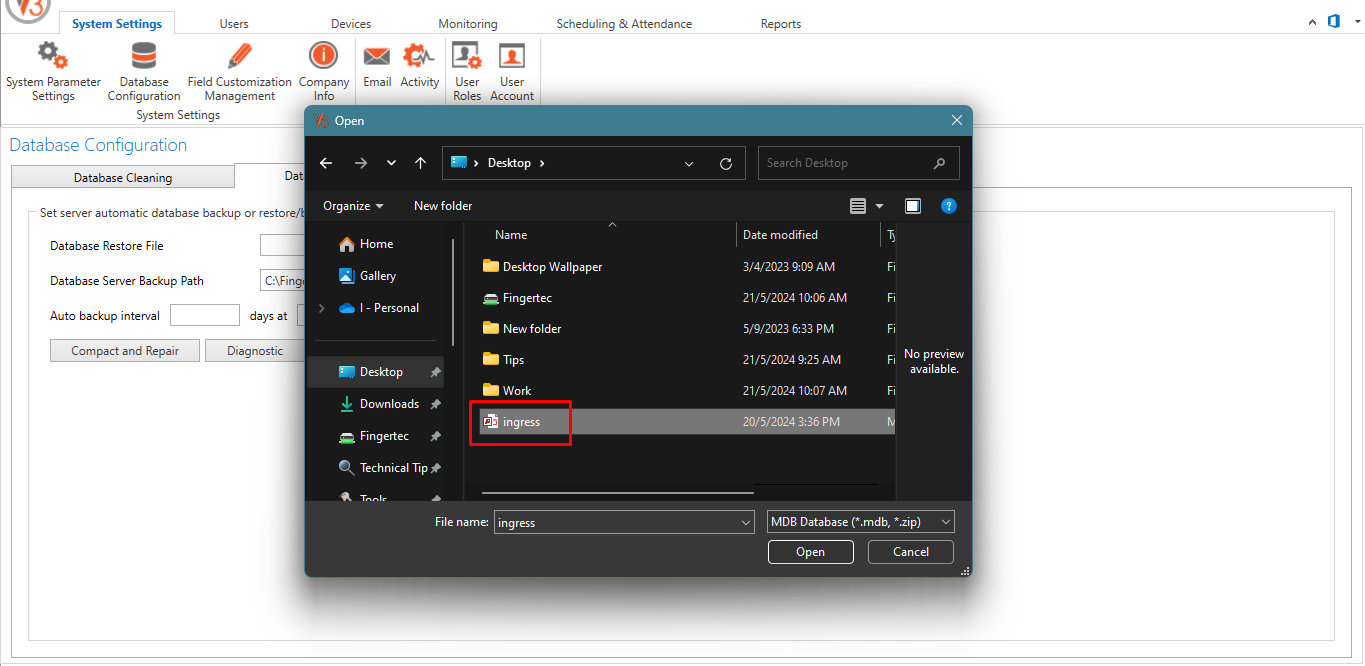1365x666 pixels.
Task: Select Desktop in navigation pane
Action: click(377, 372)
